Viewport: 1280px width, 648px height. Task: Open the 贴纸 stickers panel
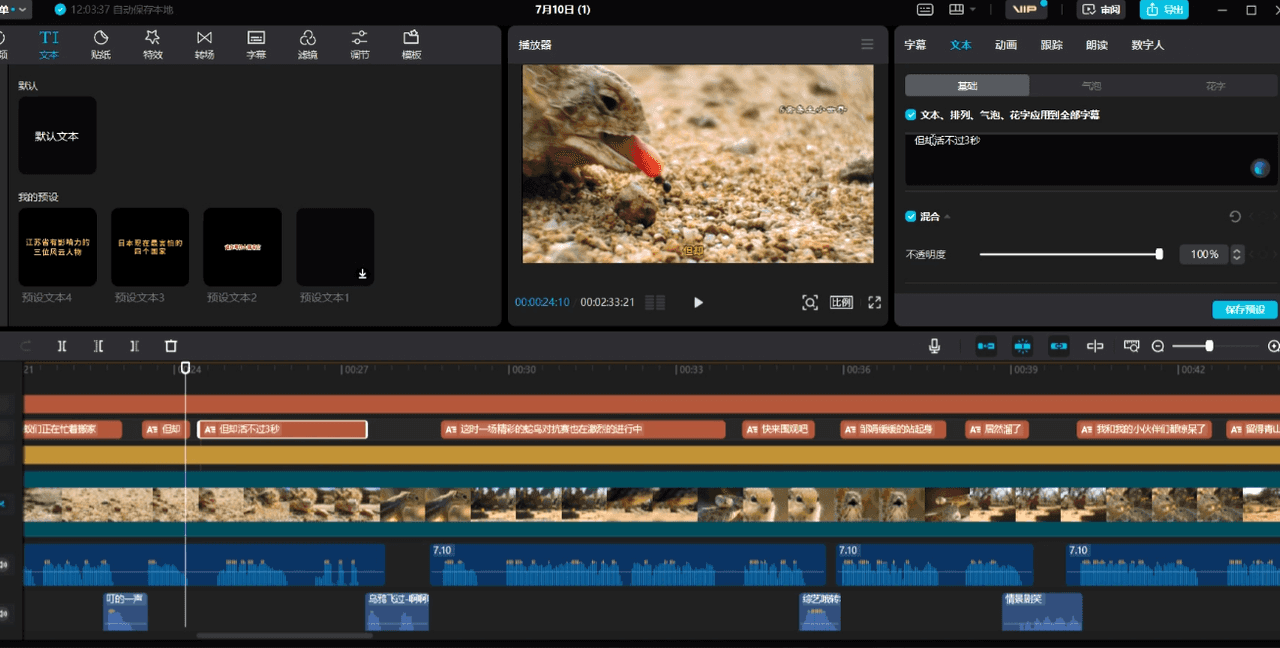(x=101, y=45)
